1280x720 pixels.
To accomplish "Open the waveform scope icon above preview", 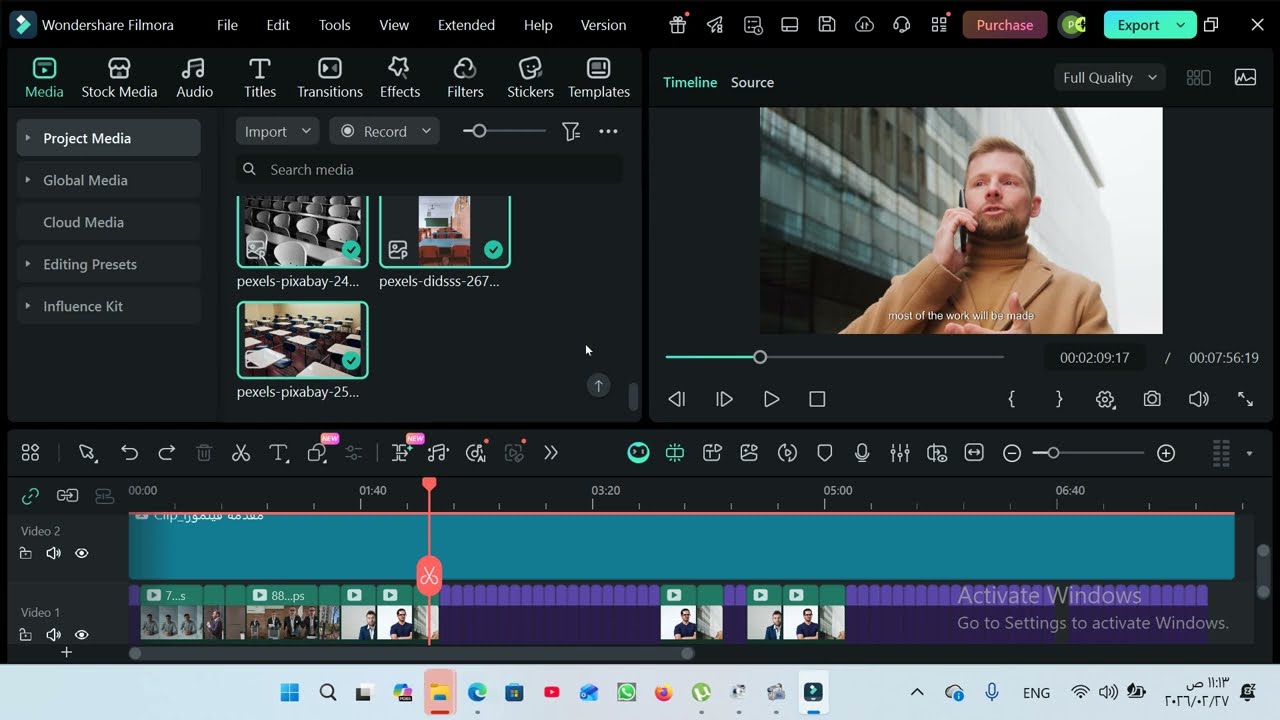I will tap(1245, 77).
